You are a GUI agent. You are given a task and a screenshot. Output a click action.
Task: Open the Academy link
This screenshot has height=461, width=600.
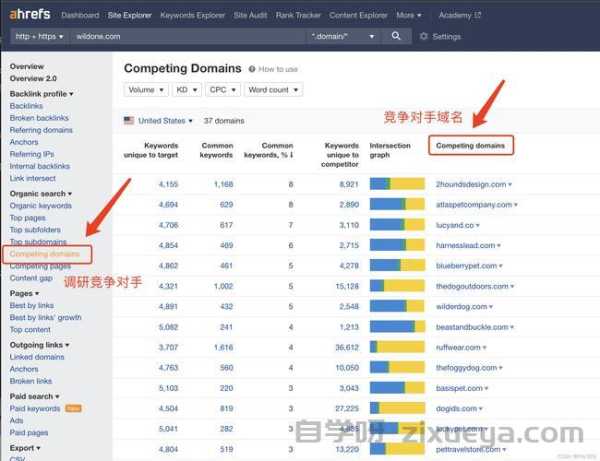pos(460,15)
